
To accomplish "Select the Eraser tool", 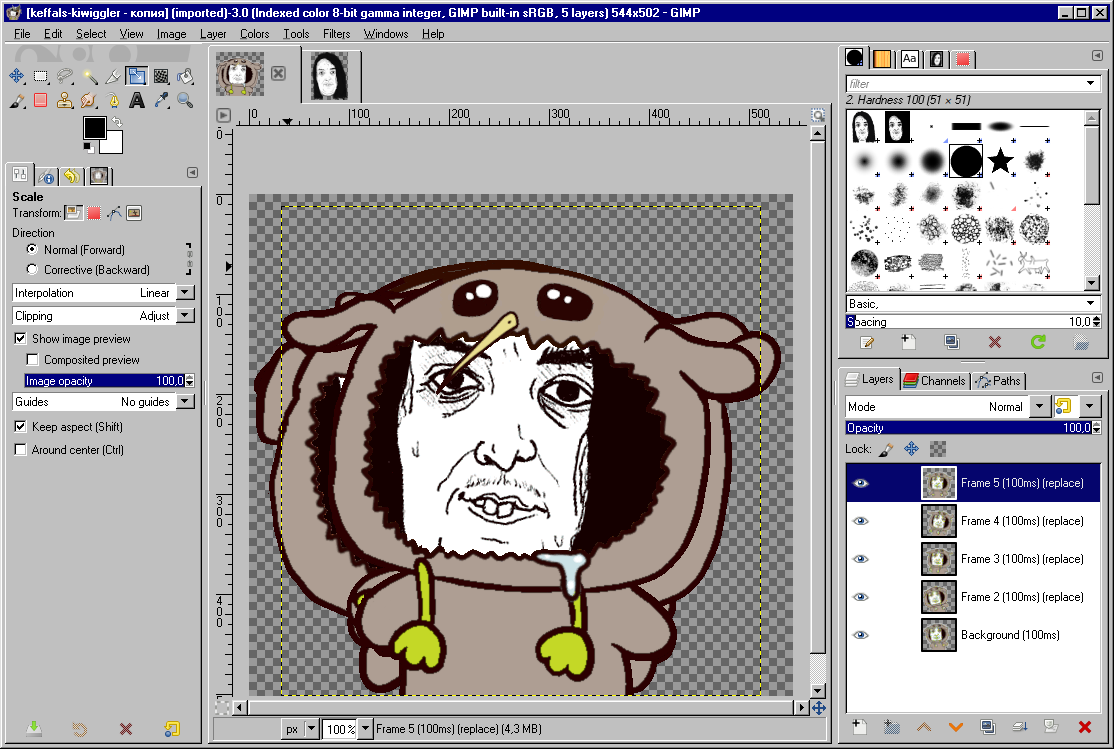I will pyautogui.click(x=40, y=100).
